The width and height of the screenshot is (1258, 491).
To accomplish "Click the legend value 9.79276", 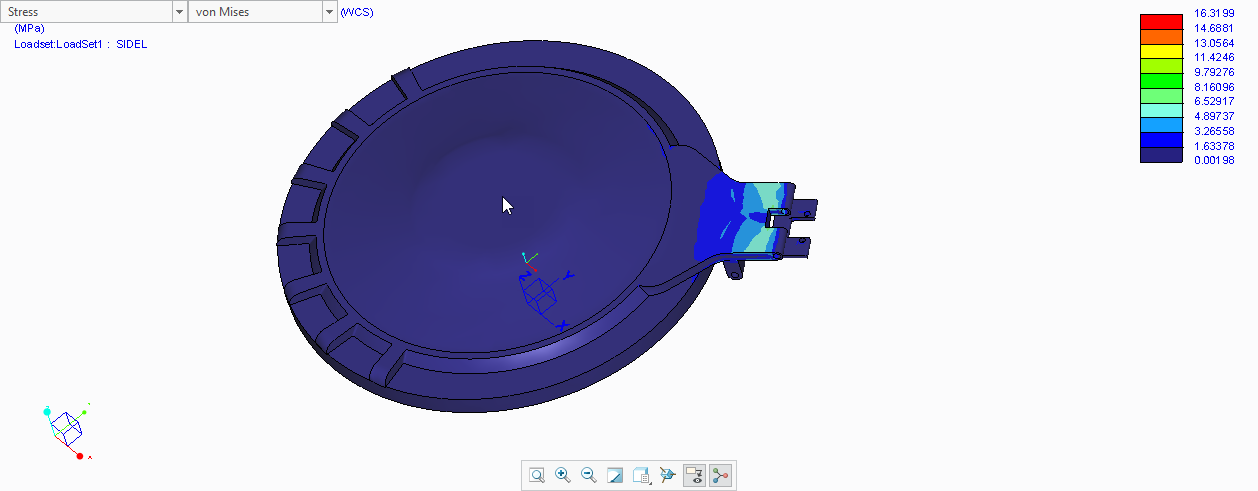I will point(1213,72).
